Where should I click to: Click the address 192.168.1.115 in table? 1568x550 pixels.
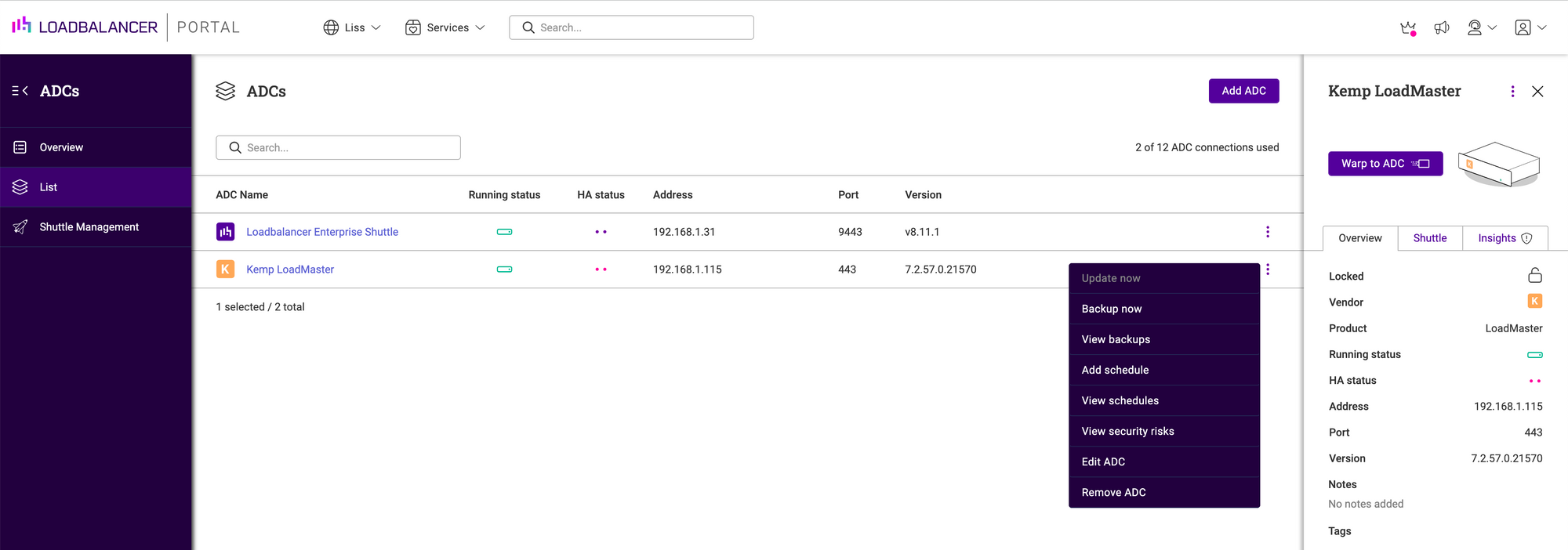(x=687, y=270)
